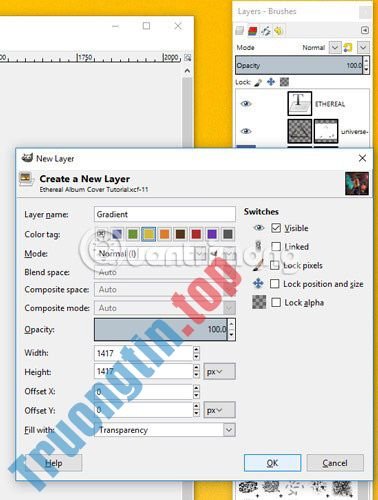
Task: Click the yellow legacy mode switch icon
Action: [x=348, y=48]
